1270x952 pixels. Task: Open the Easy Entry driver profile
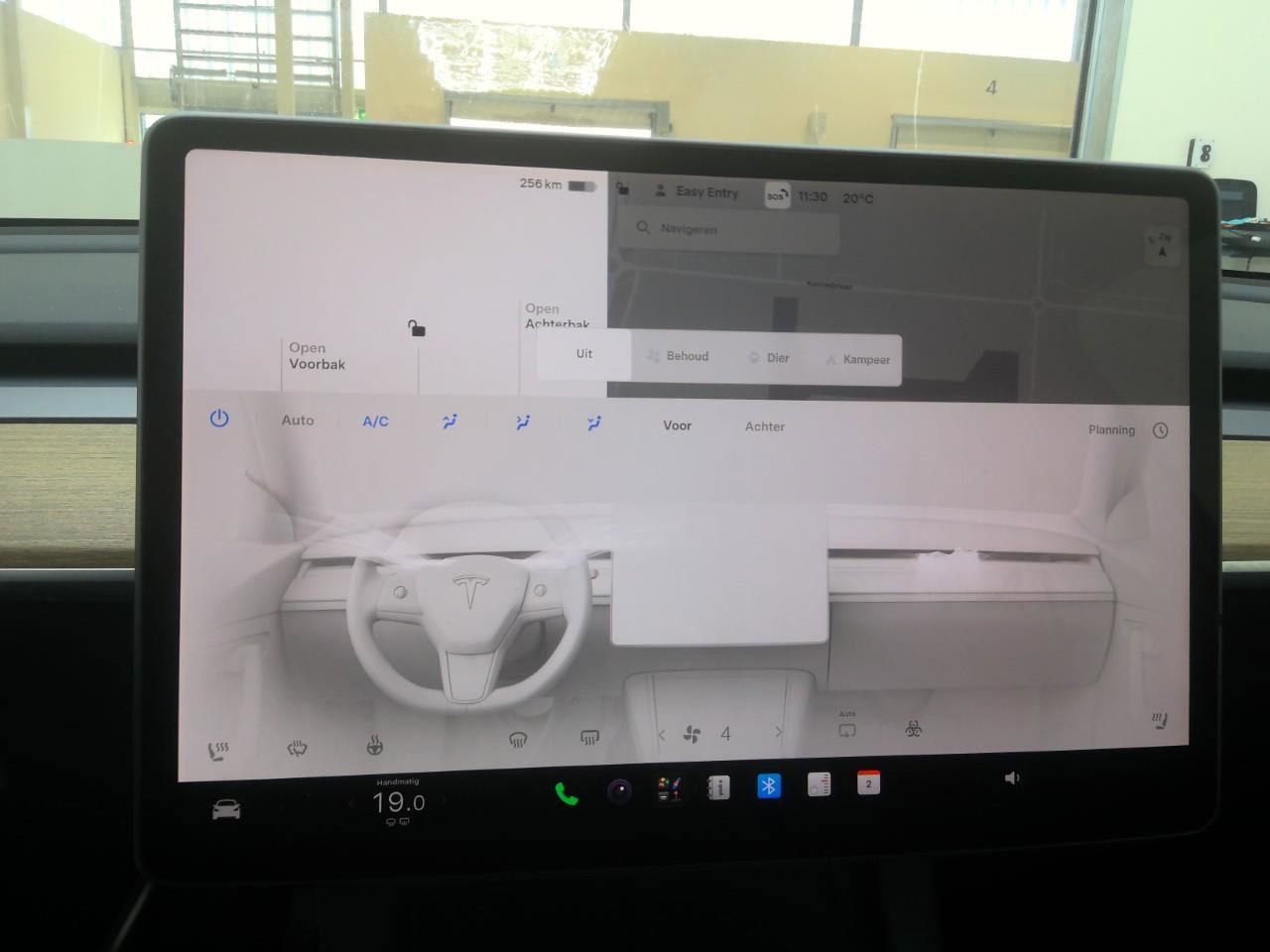coord(697,192)
